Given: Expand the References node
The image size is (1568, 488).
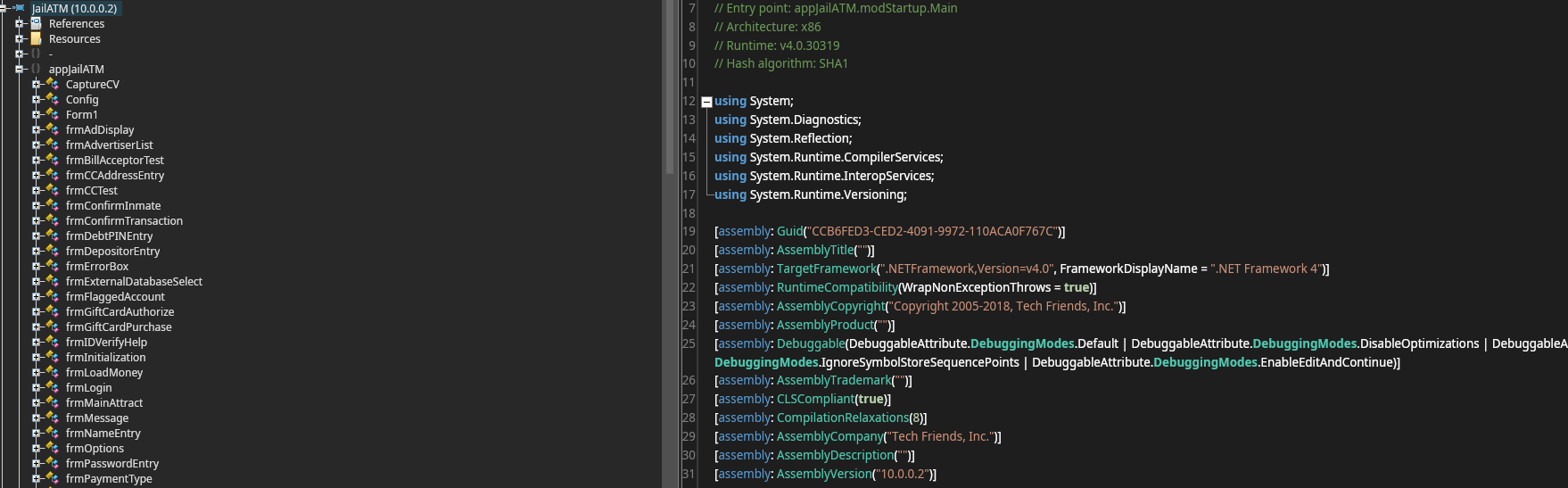Looking at the screenshot, I should (x=19, y=23).
